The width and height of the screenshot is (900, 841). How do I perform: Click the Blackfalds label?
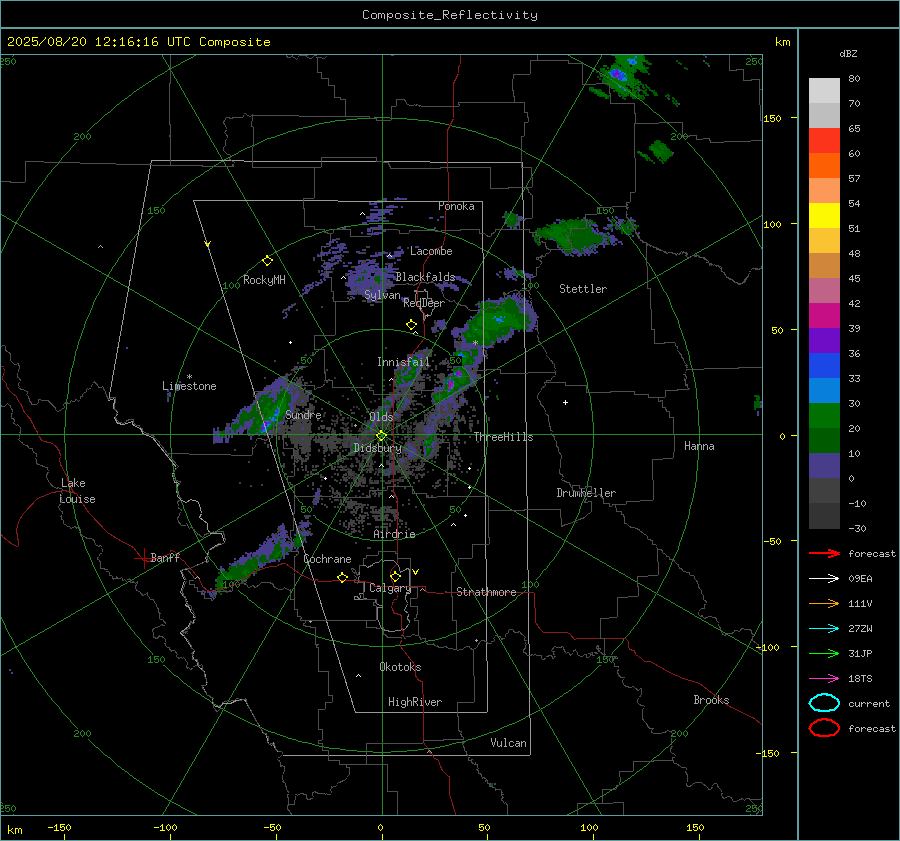[x=425, y=277]
